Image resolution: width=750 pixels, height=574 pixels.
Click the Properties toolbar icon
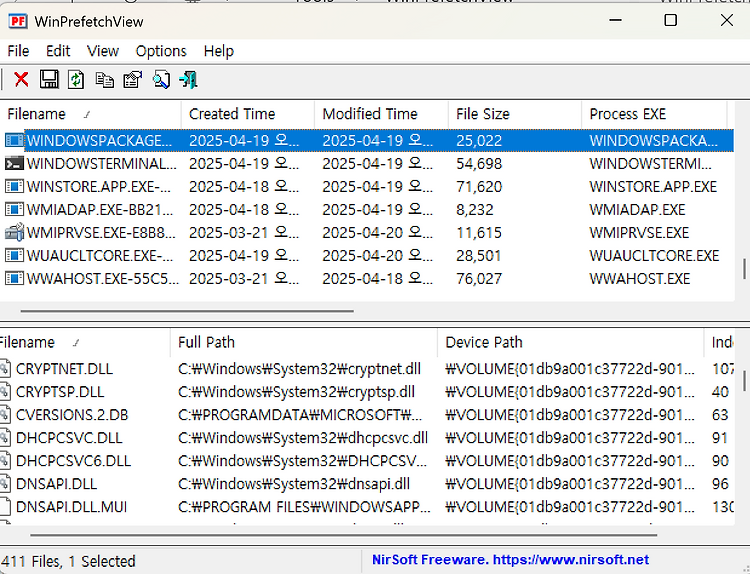point(132,79)
